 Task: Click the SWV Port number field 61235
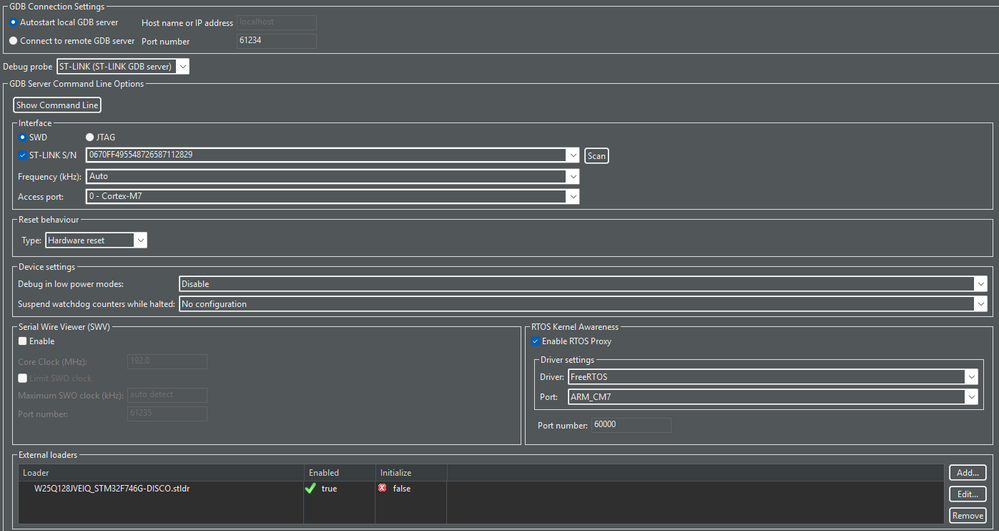168,414
